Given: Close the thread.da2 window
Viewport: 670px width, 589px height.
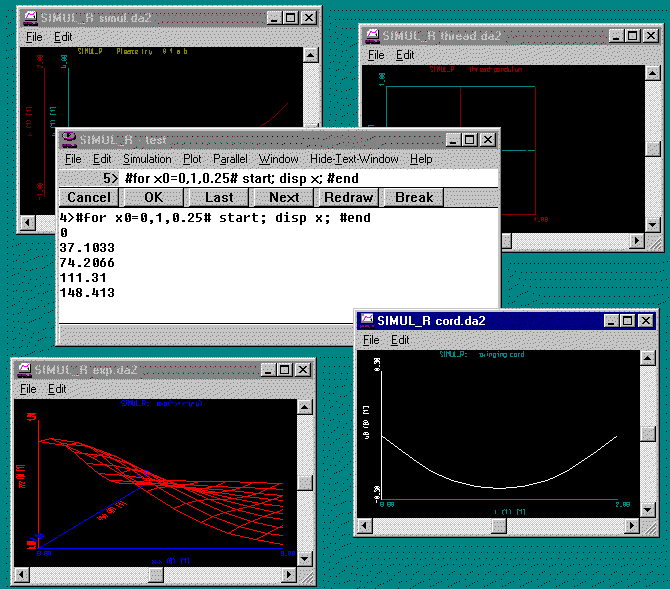Looking at the screenshot, I should click(x=650, y=35).
